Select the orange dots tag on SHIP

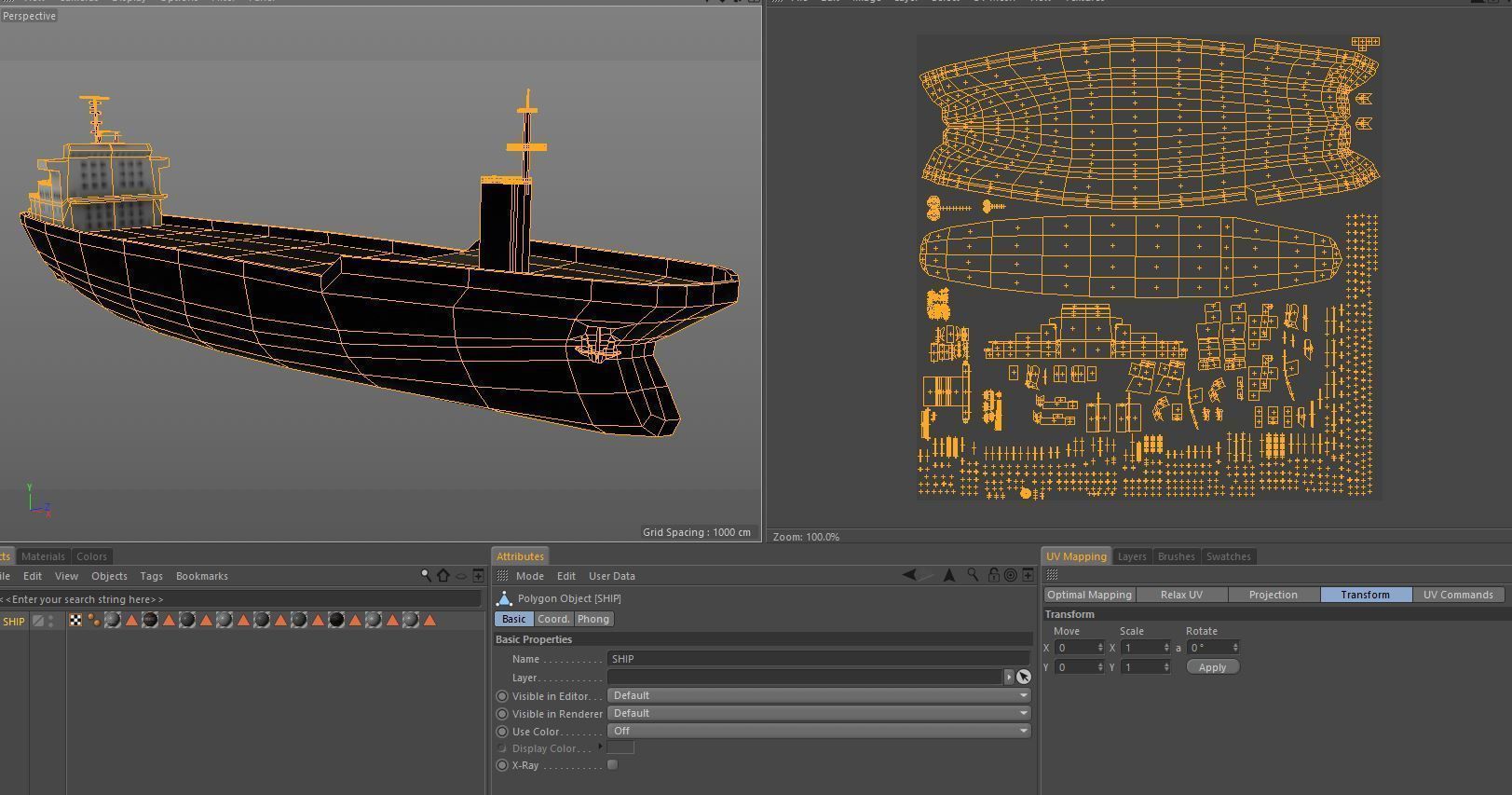94,620
